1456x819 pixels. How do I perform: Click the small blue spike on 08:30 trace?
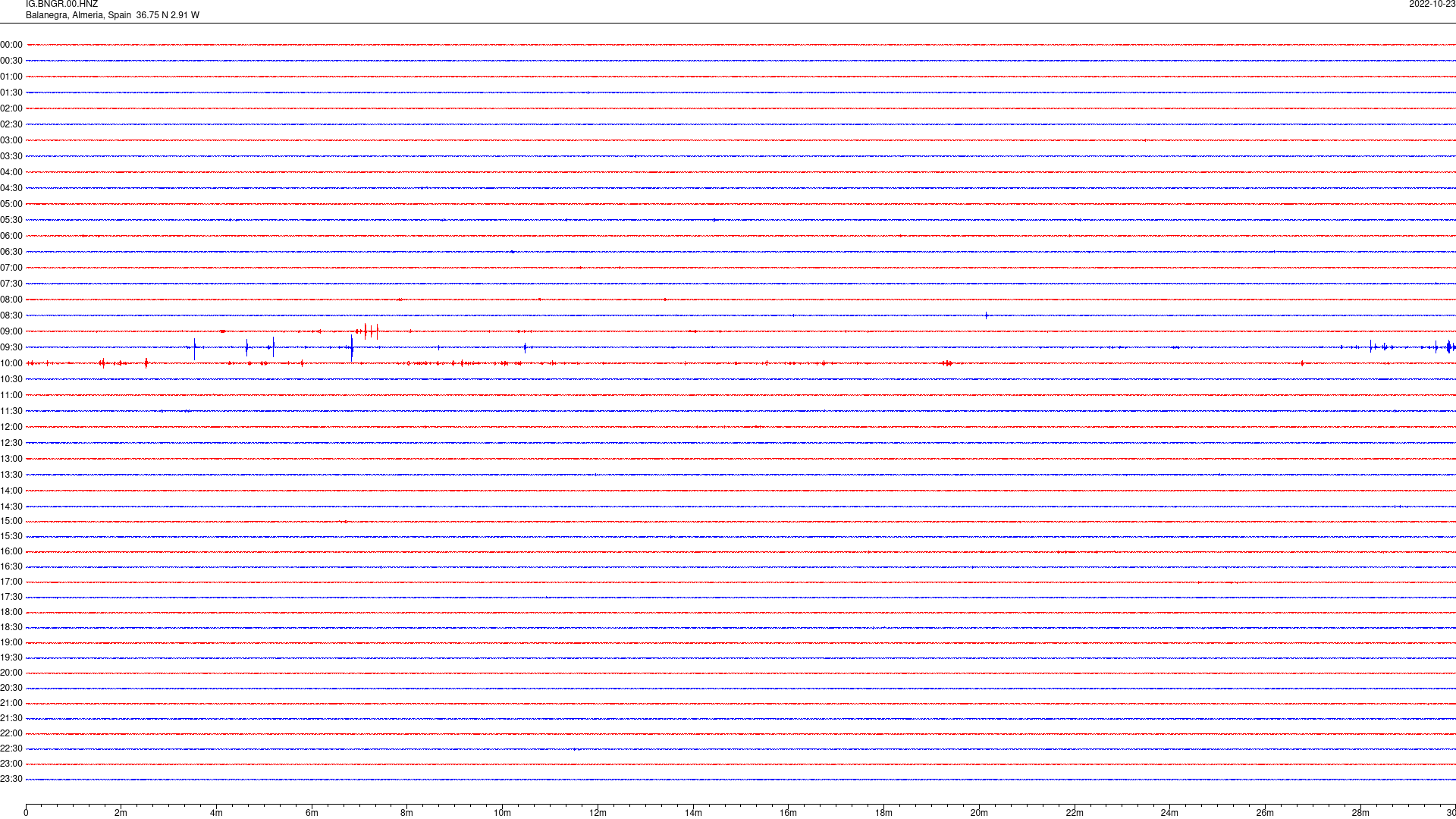point(986,315)
